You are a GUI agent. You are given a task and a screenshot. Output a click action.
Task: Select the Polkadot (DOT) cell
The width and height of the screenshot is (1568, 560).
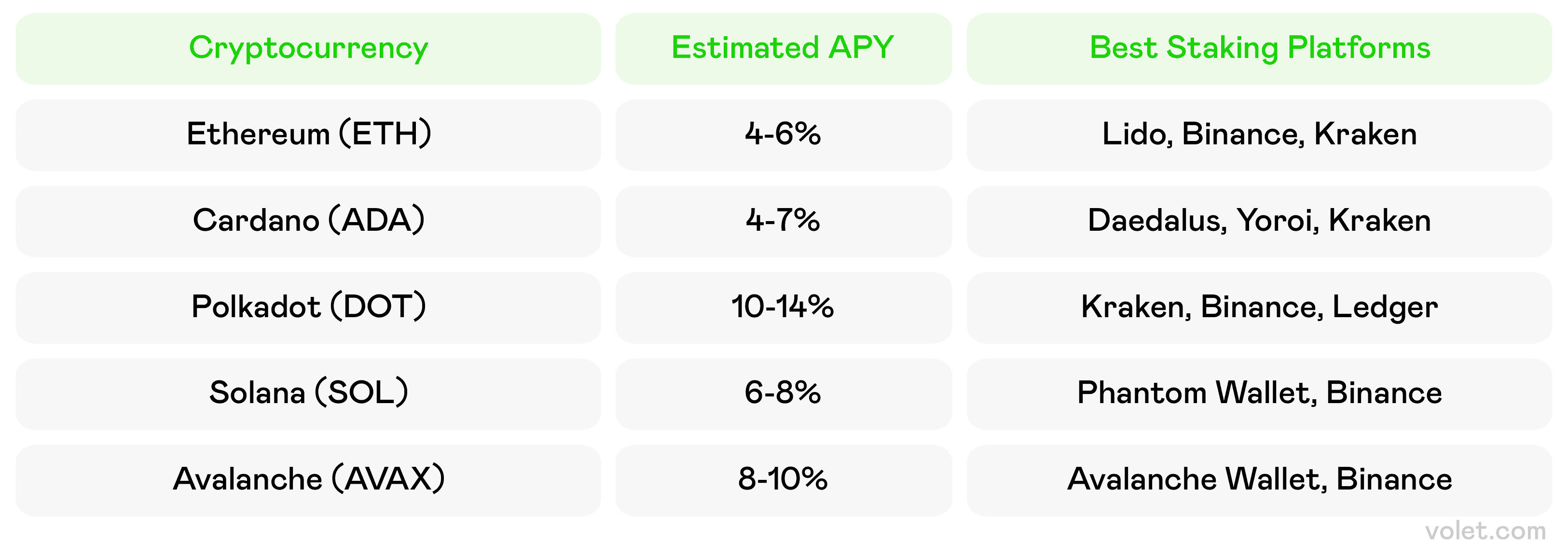pyautogui.click(x=308, y=307)
